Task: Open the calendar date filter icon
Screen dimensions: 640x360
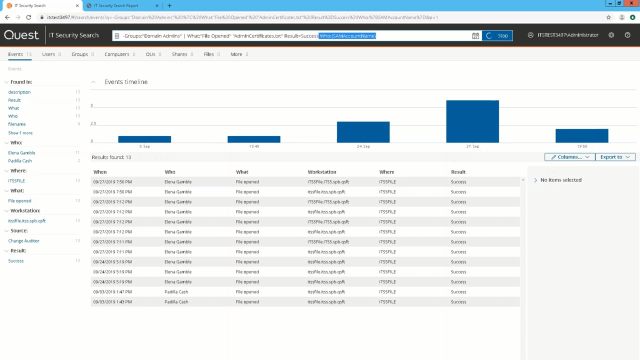Action: 475,36
